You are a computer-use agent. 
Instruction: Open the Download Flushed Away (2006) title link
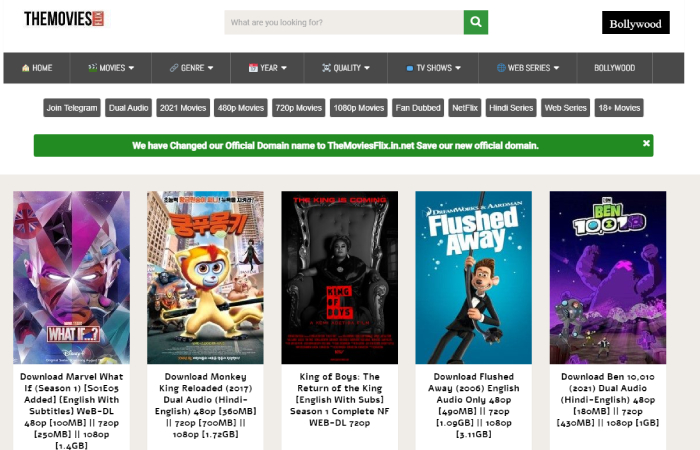474,405
